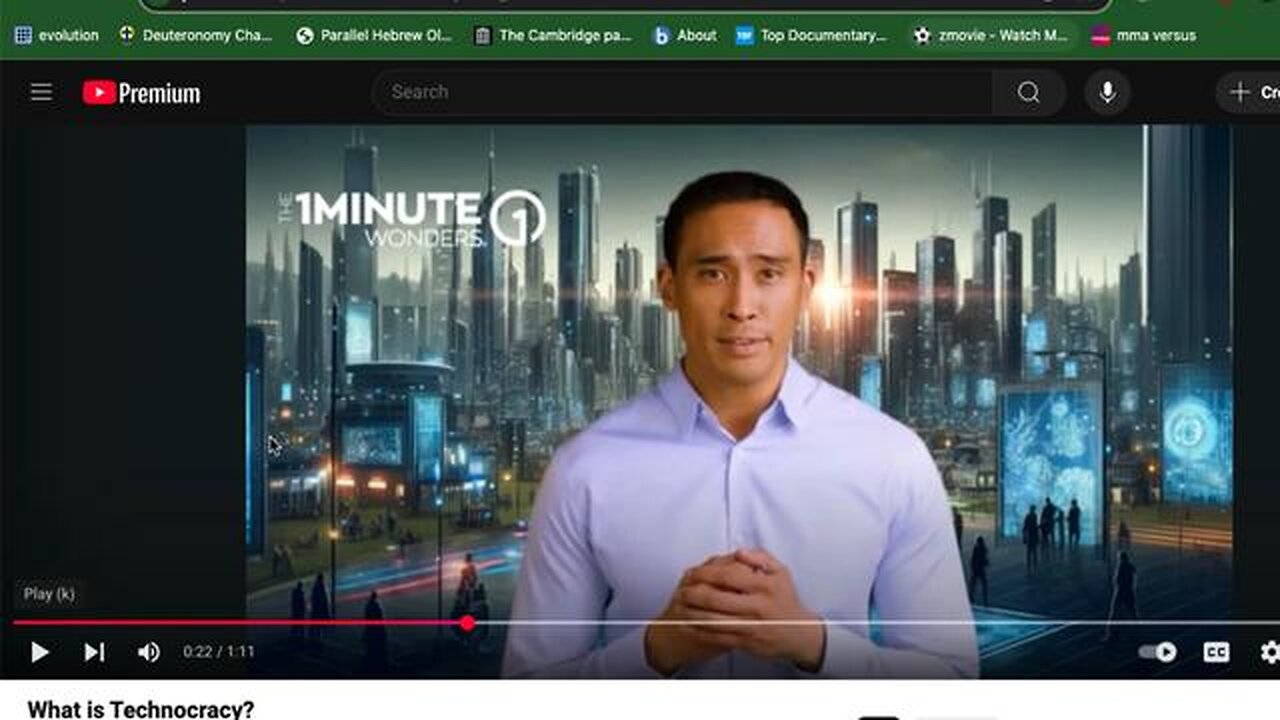Screen dimensions: 1280x720
Task: Open the Deuteronomy Cha... bookmark
Action: click(x=195, y=35)
